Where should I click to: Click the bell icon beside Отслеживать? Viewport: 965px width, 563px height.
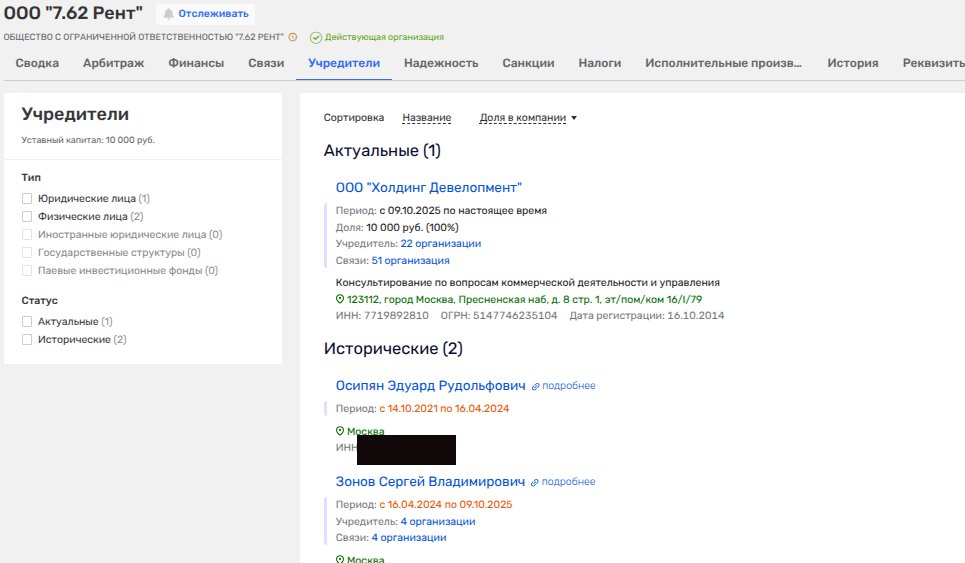pyautogui.click(x=169, y=14)
